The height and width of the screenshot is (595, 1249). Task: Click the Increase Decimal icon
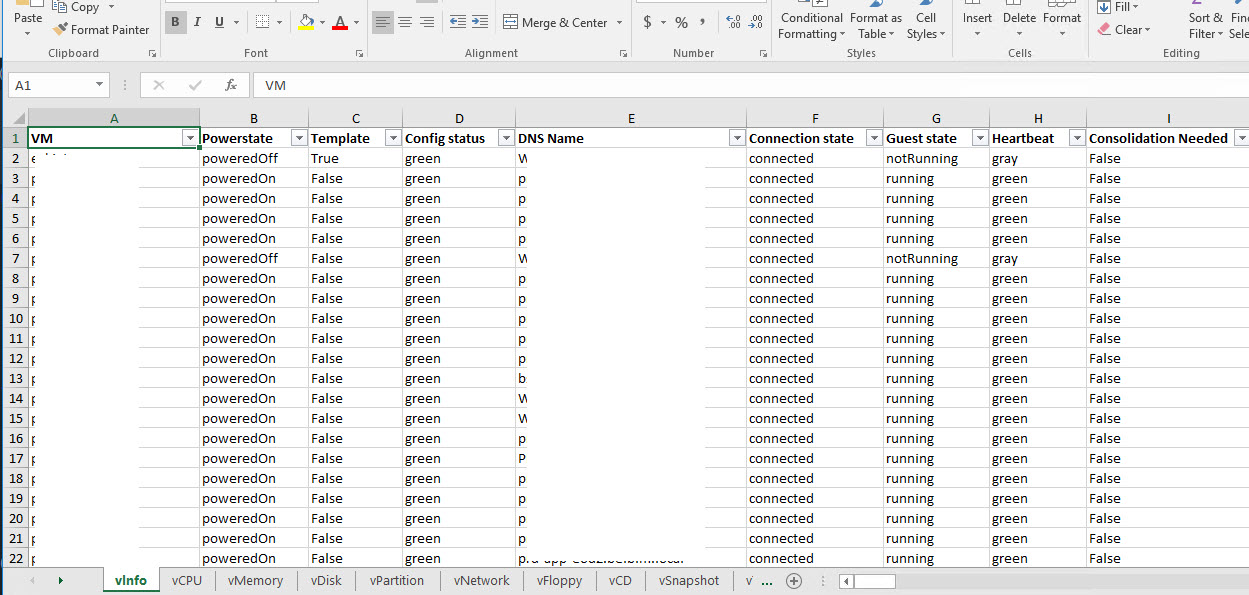point(732,22)
